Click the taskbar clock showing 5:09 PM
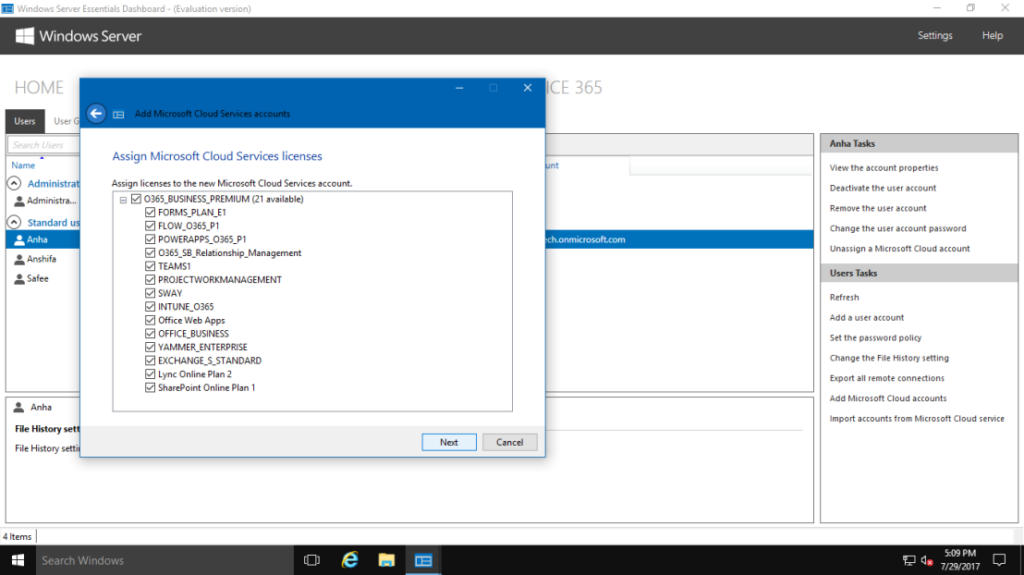1024x575 pixels. tap(960, 560)
